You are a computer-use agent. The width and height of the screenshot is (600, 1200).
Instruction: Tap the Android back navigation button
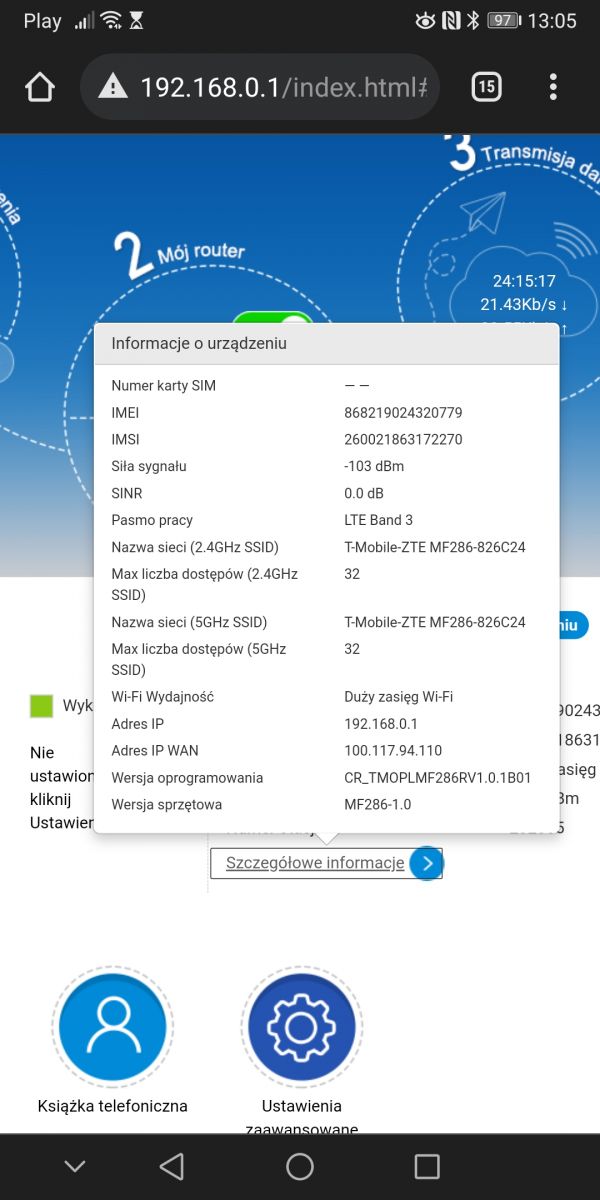click(172, 1166)
